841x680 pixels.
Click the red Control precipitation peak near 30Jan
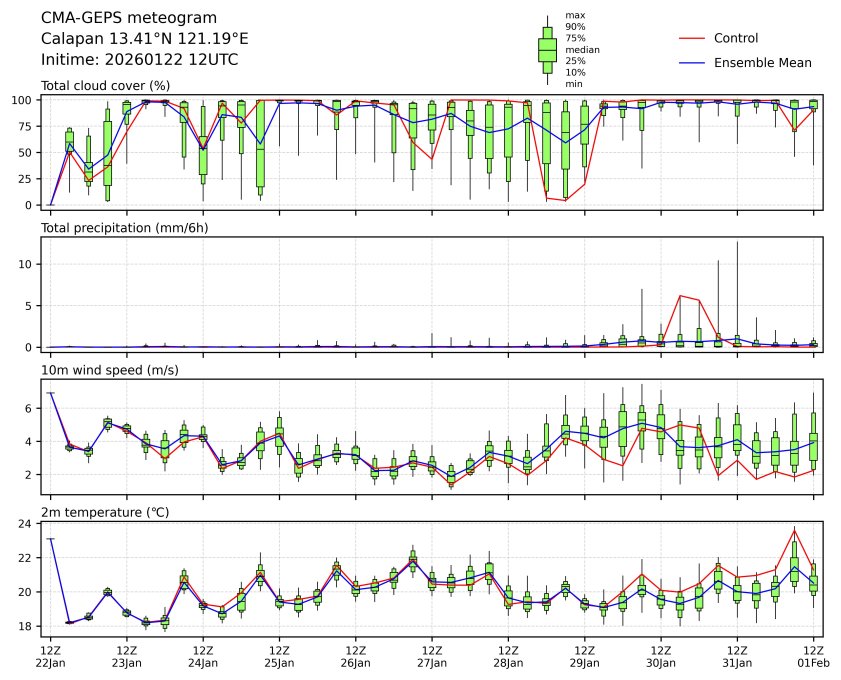click(680, 296)
